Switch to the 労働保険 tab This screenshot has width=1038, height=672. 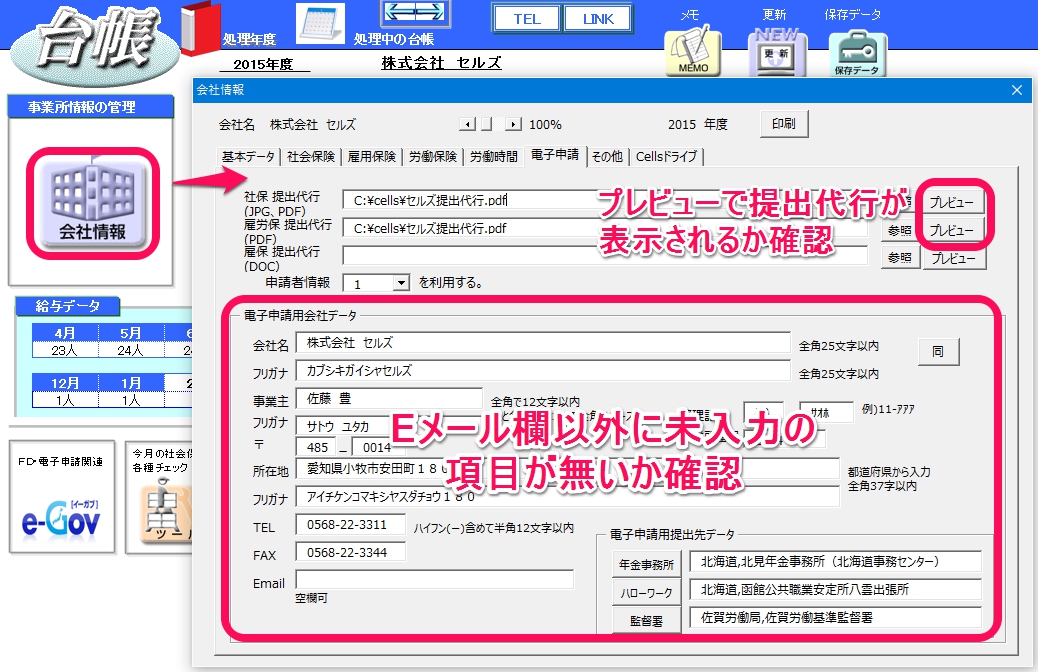pos(432,157)
